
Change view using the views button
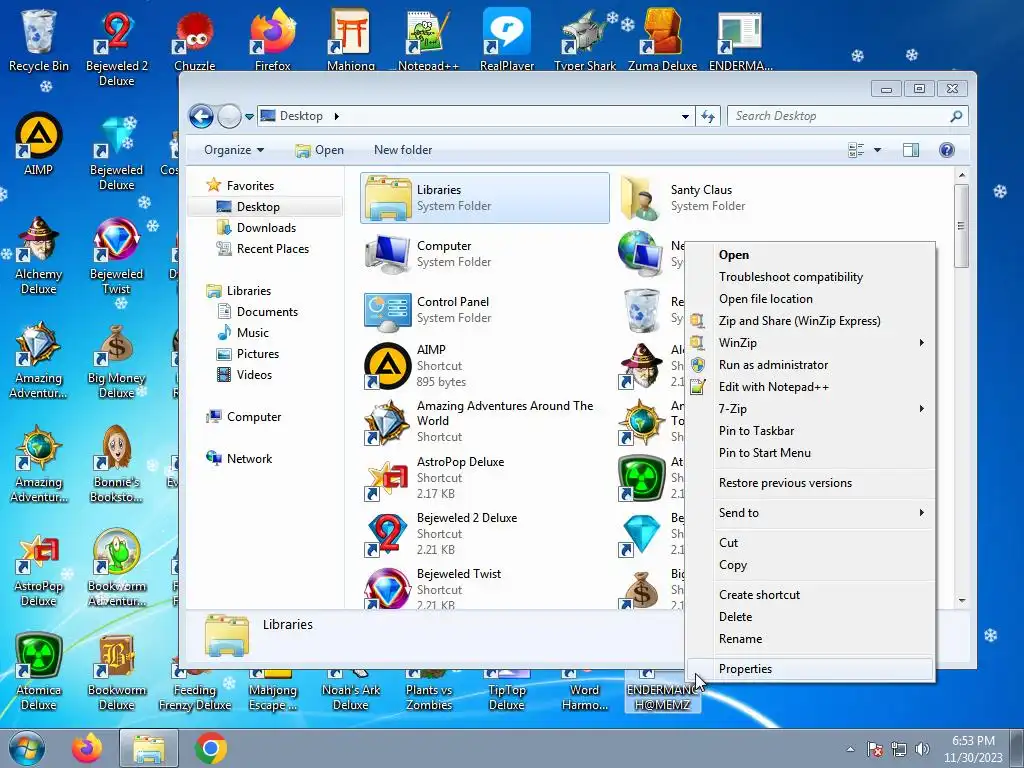tap(856, 150)
